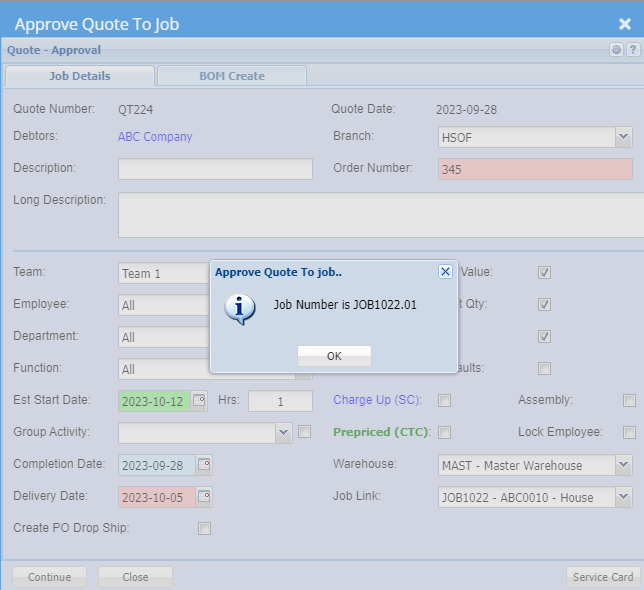Open the Completion Date calendar picker

(x=204, y=465)
